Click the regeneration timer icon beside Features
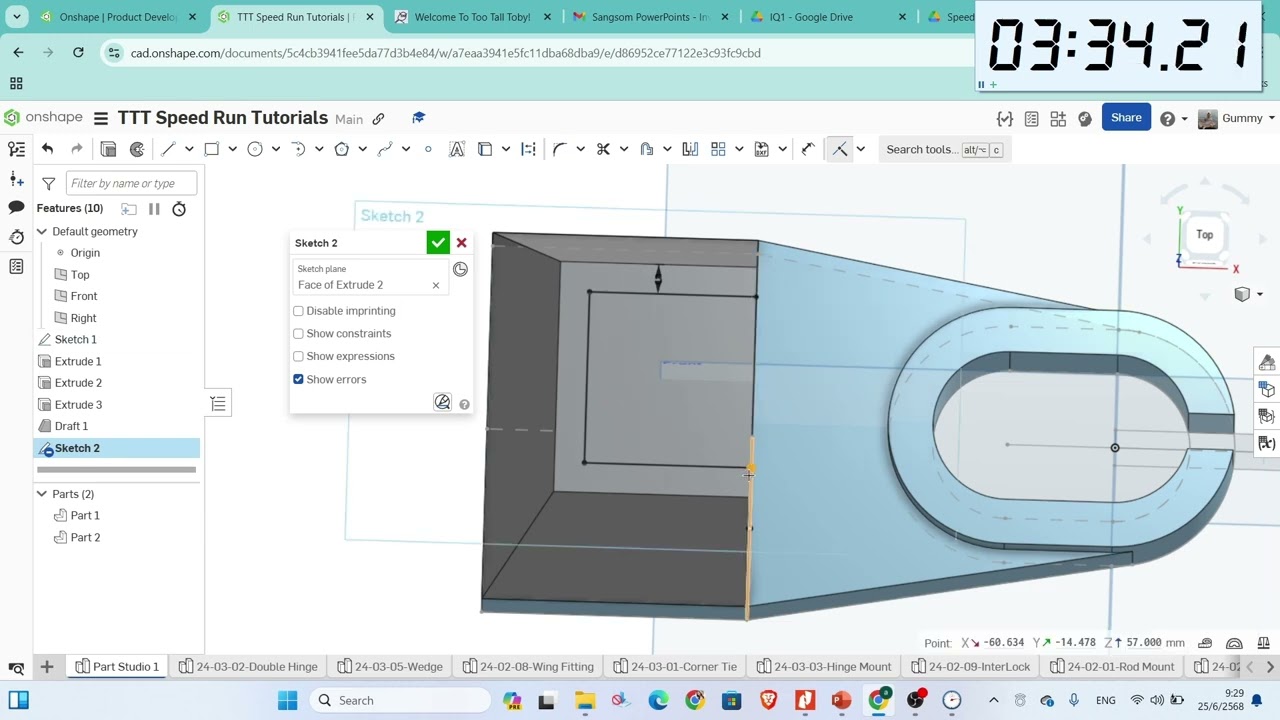 (179, 209)
